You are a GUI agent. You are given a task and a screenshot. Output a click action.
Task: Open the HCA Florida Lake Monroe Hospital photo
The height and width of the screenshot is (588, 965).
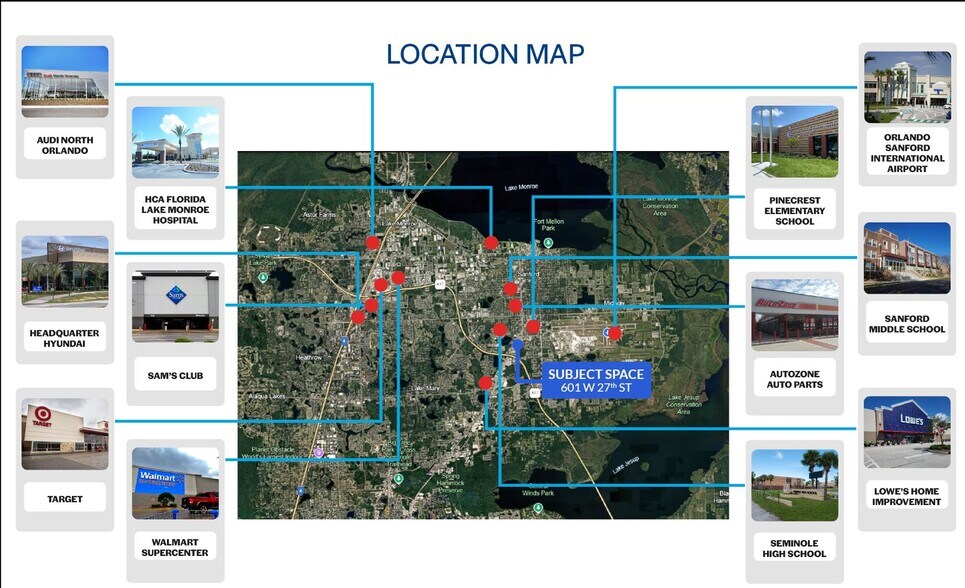tap(175, 142)
